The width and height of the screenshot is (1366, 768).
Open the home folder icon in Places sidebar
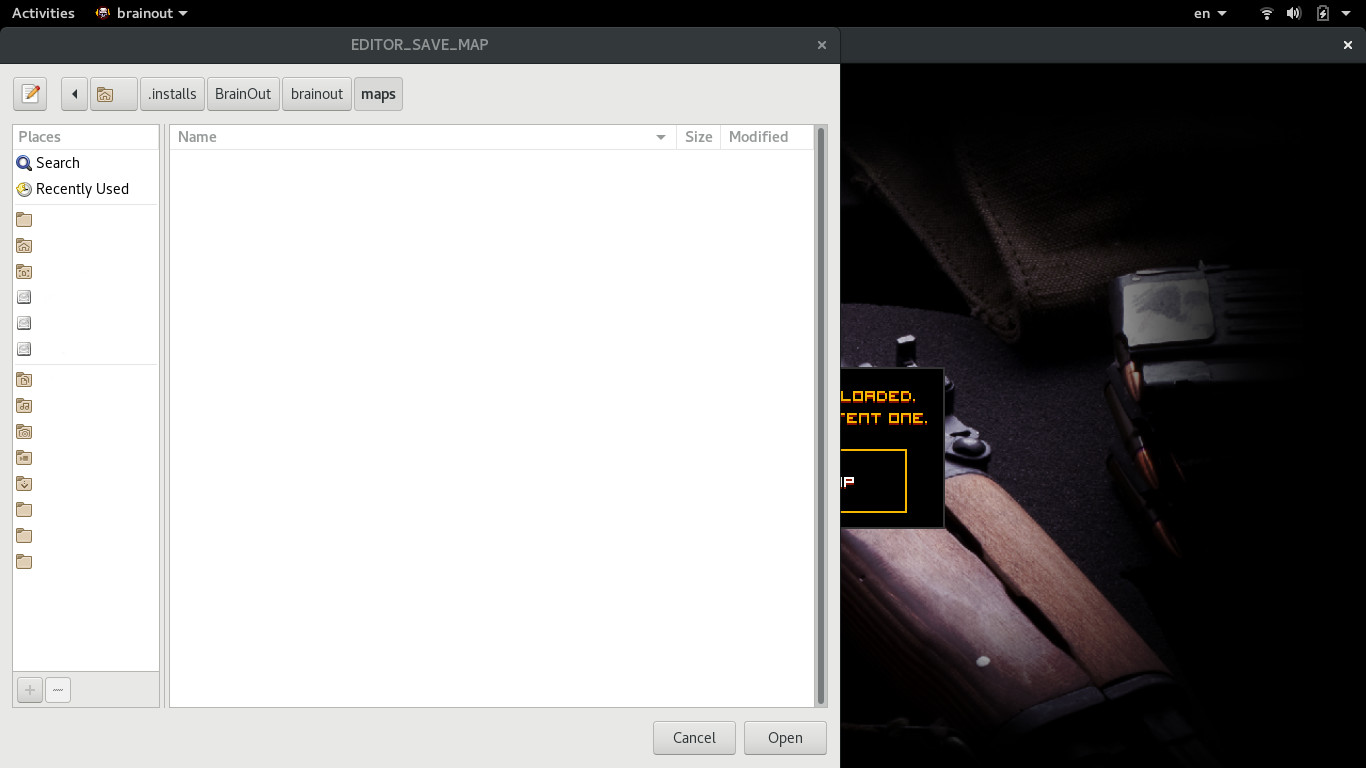24,246
